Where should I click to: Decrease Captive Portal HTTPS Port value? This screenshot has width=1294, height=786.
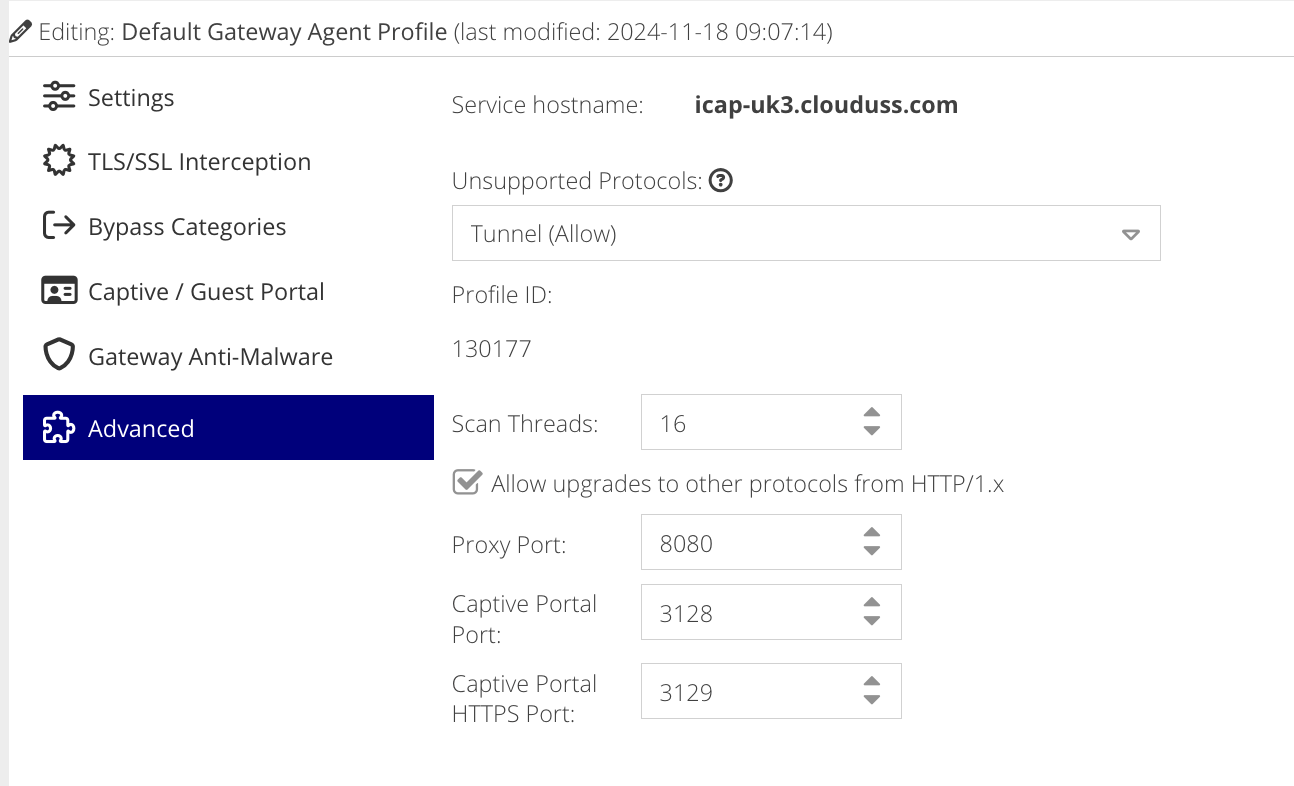pyautogui.click(x=871, y=699)
